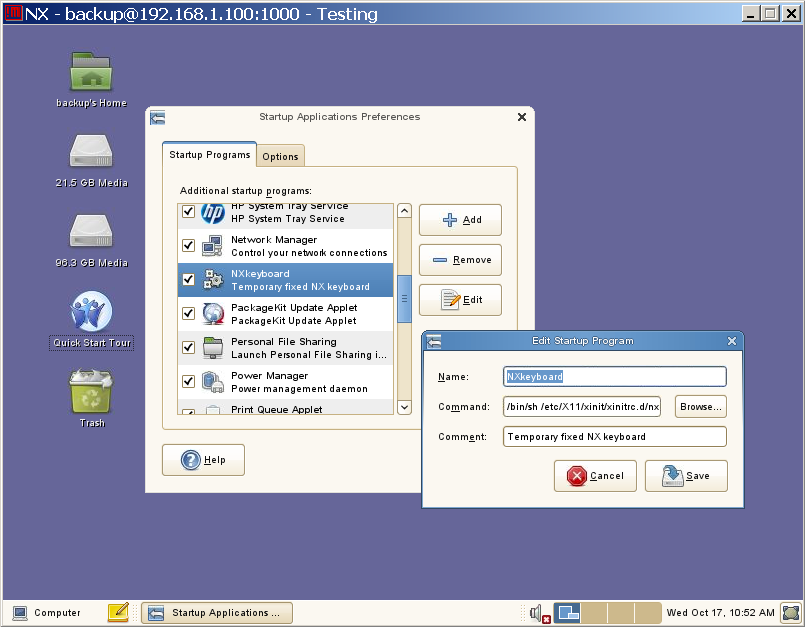Click the Command input field

pos(582,407)
